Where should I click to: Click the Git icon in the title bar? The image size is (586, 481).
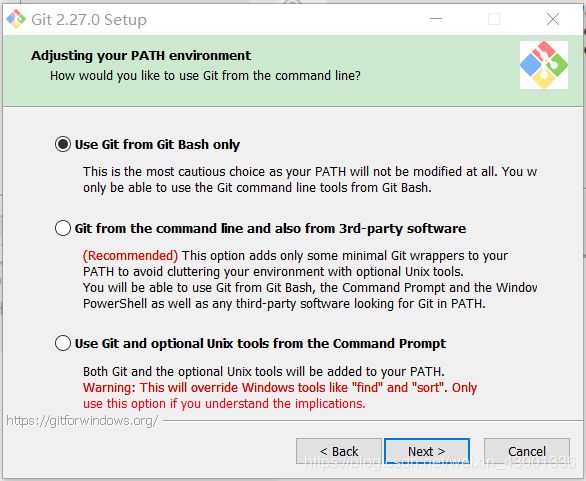click(16, 19)
